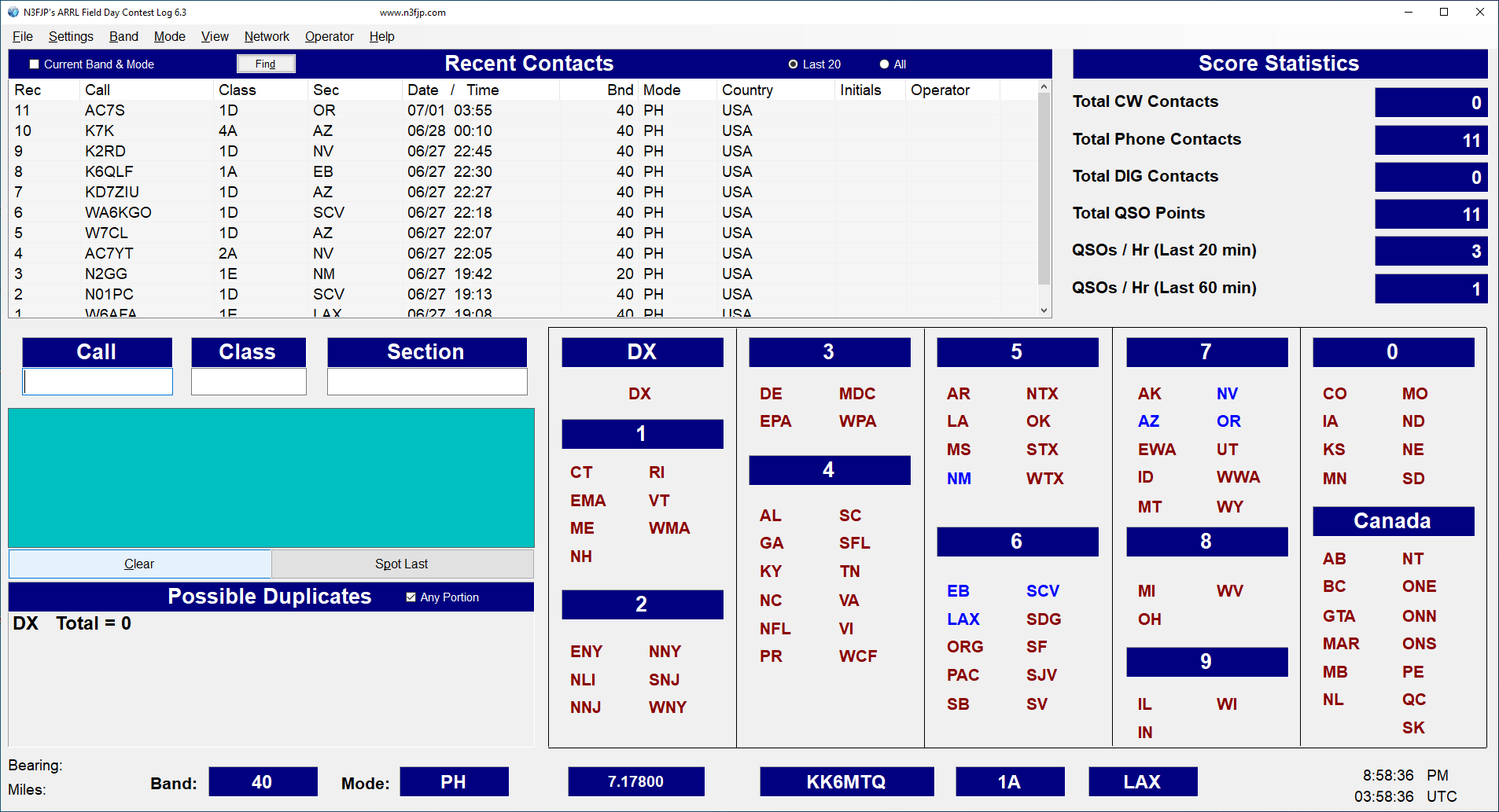Open the Band menu
The image size is (1499, 812).
pyautogui.click(x=123, y=36)
